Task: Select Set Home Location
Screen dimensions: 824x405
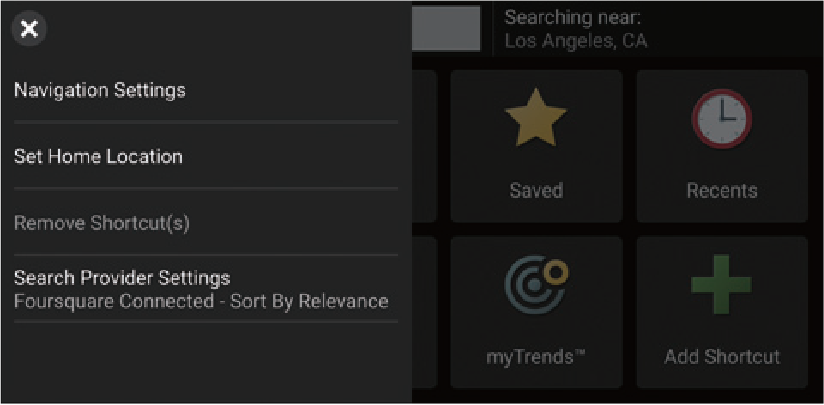Action: pyautogui.click(x=98, y=156)
